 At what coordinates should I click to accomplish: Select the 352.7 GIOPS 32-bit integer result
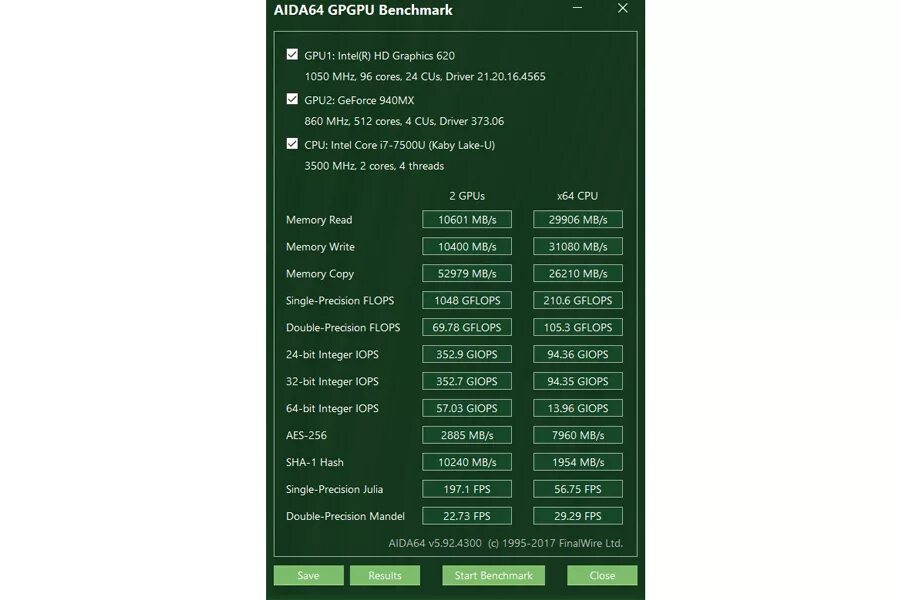point(467,381)
